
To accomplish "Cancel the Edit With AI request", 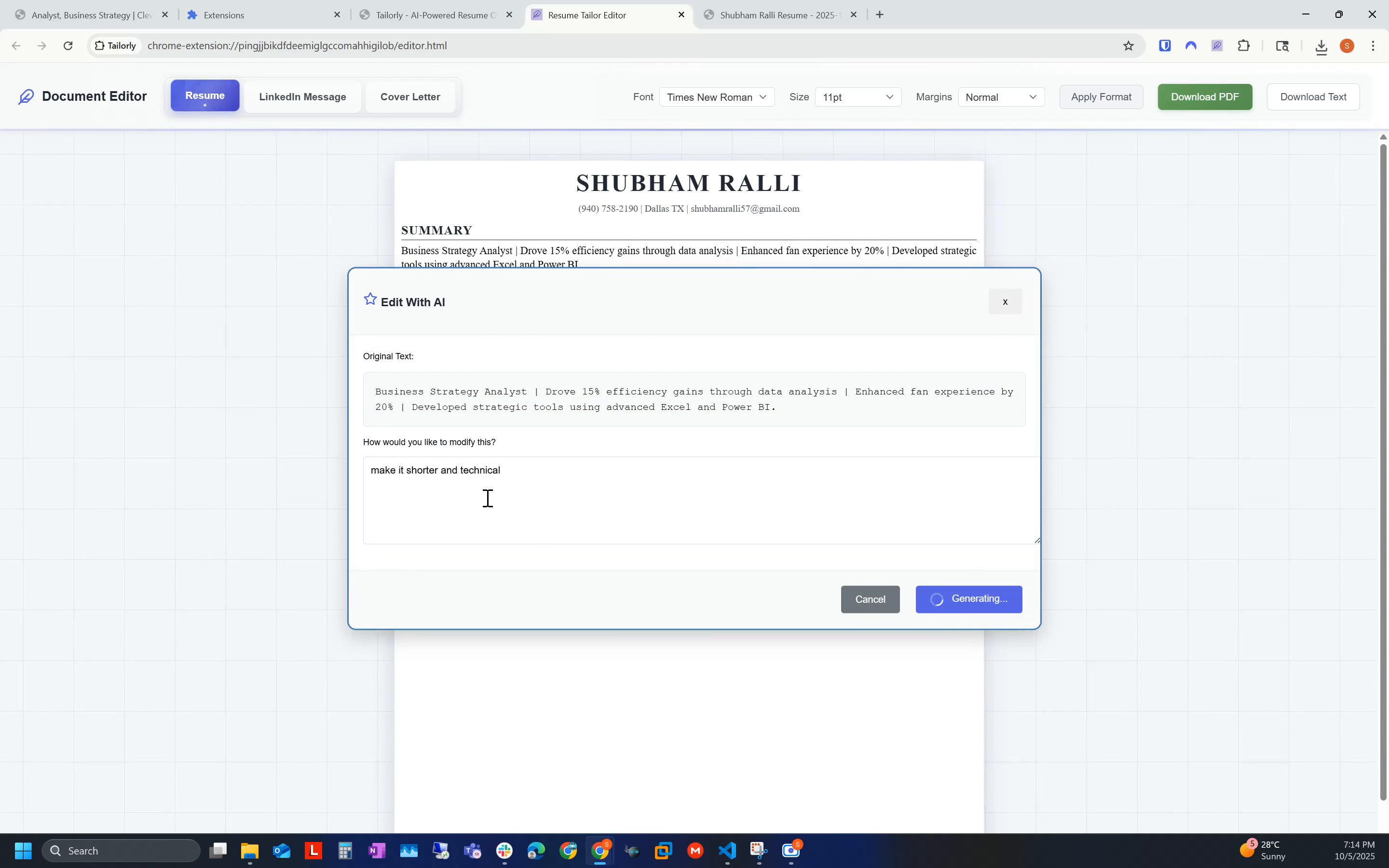I will coord(870,599).
